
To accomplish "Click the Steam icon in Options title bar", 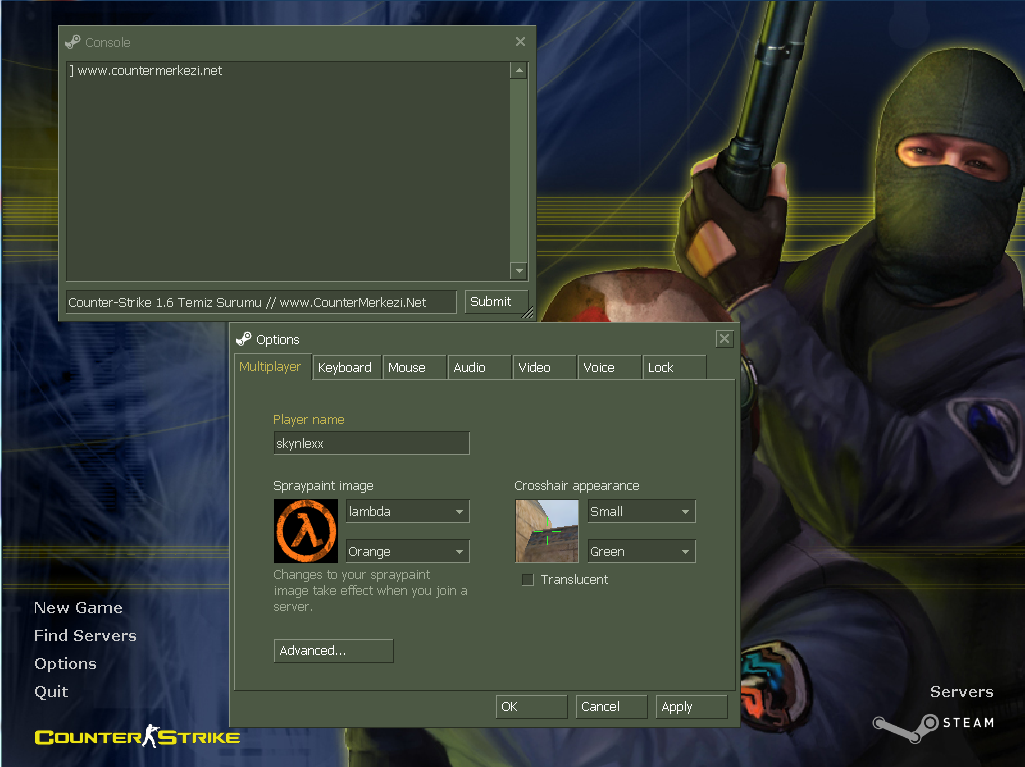I will point(244,339).
